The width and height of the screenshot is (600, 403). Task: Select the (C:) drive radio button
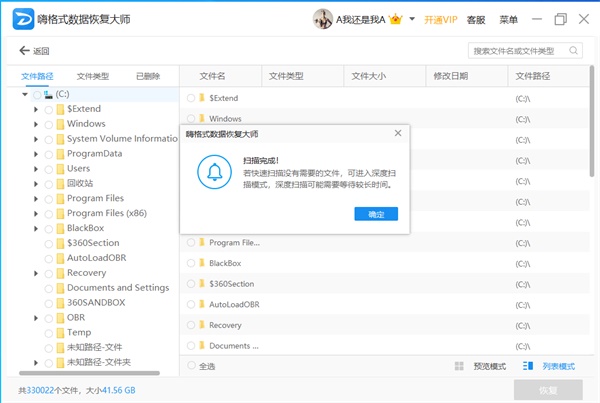37,95
